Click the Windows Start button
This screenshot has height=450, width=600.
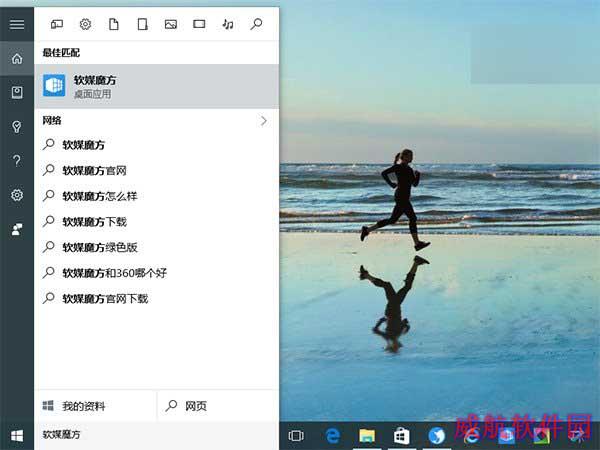point(17,435)
